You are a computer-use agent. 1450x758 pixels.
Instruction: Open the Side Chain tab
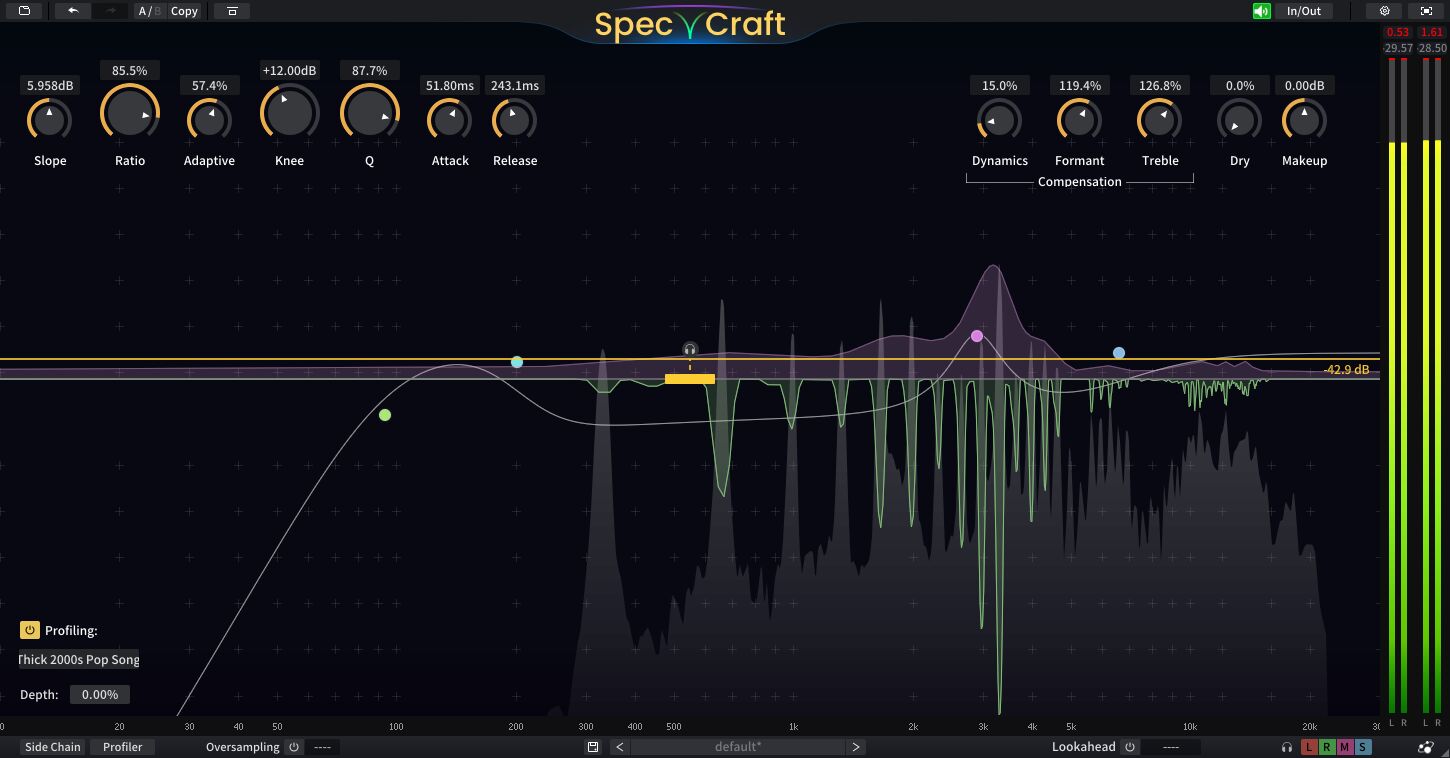tap(53, 747)
